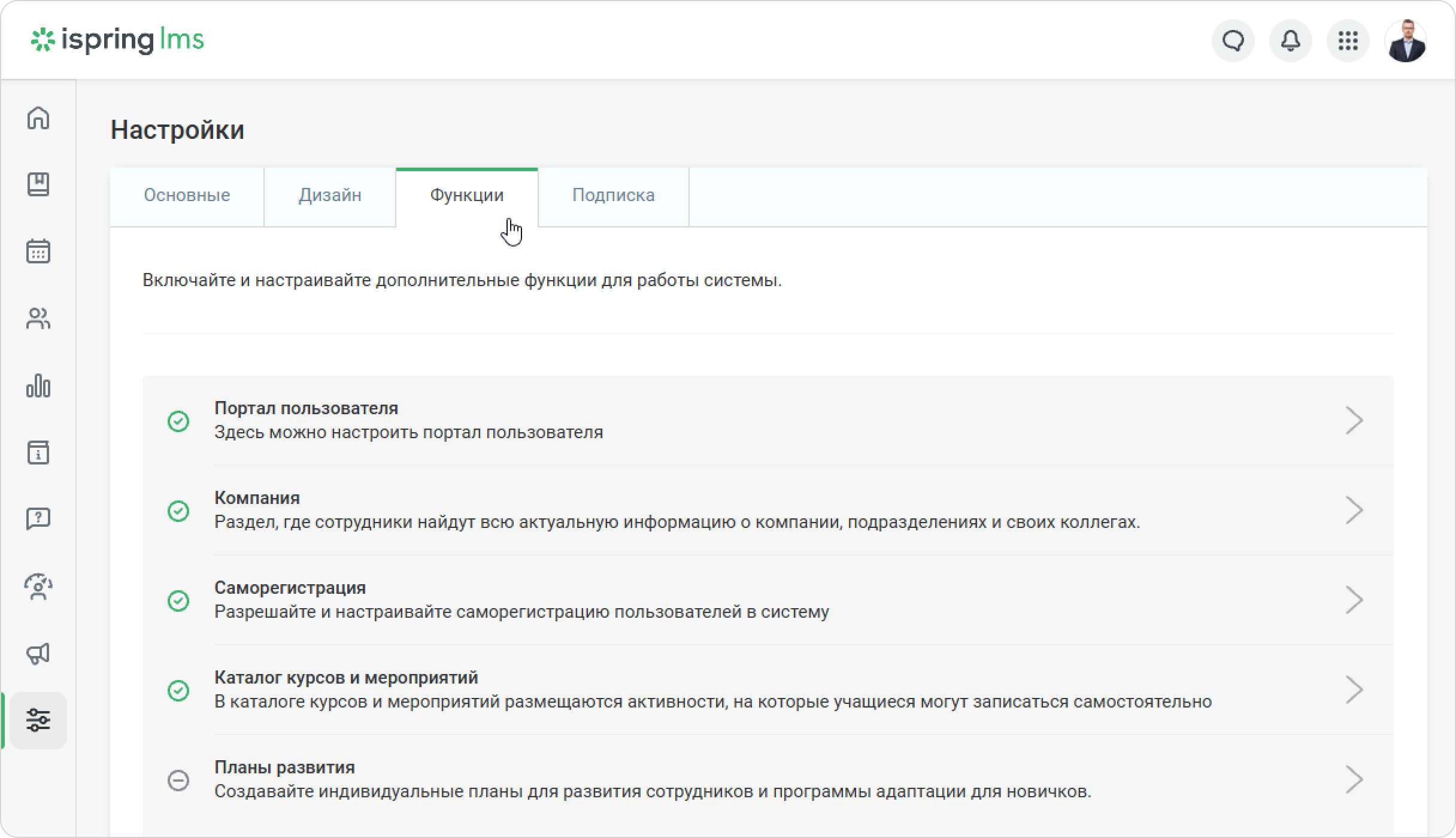Open the users icon in sidebar
Screen dimensions: 1456x838
[x=38, y=318]
